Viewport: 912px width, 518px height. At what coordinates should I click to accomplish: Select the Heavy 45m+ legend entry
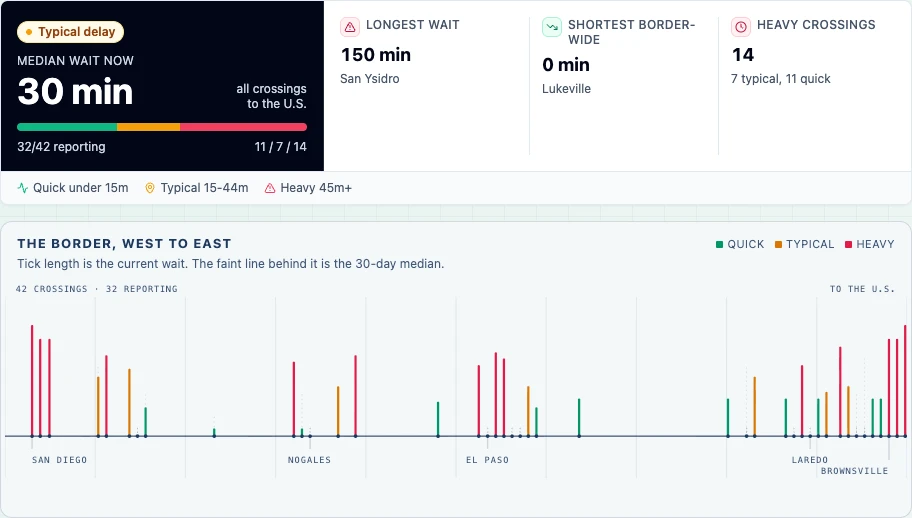[308, 188]
